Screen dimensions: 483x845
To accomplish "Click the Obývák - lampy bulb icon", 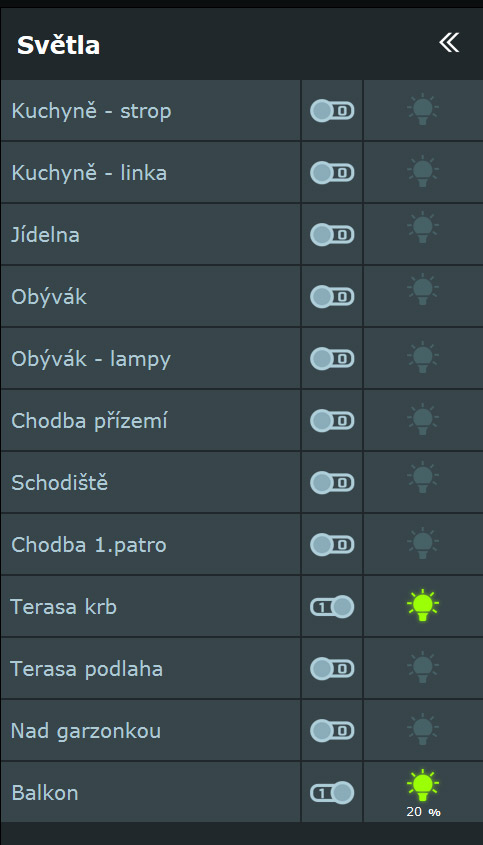I will pyautogui.click(x=423, y=357).
